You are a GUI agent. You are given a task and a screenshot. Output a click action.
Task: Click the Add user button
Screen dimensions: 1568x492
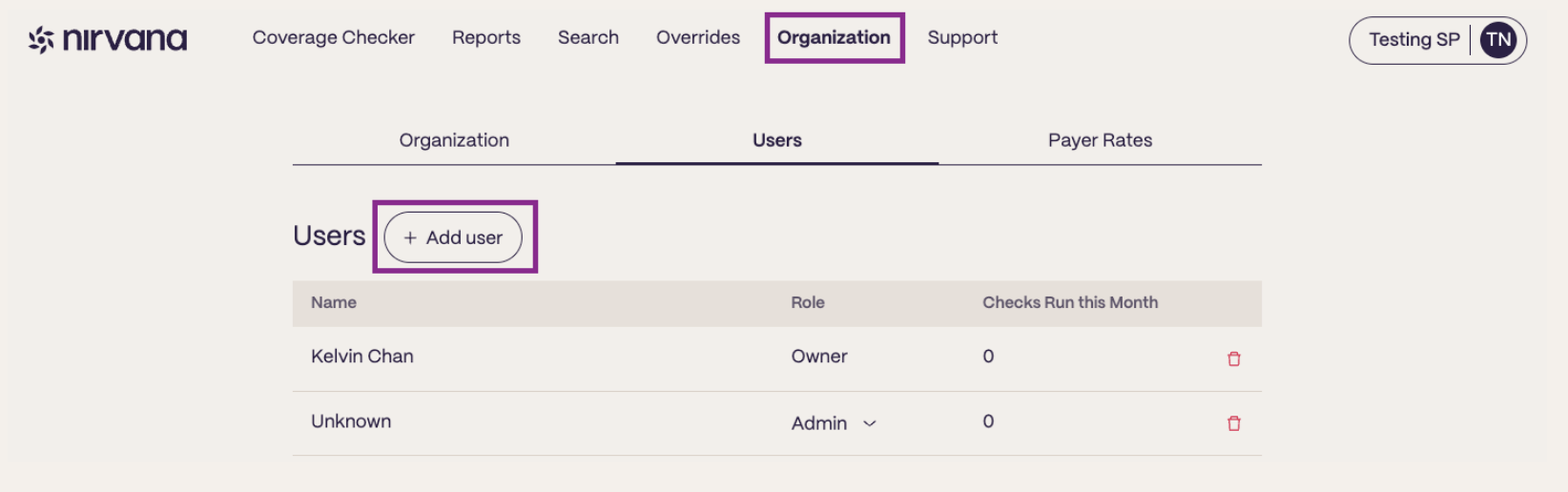tap(453, 237)
